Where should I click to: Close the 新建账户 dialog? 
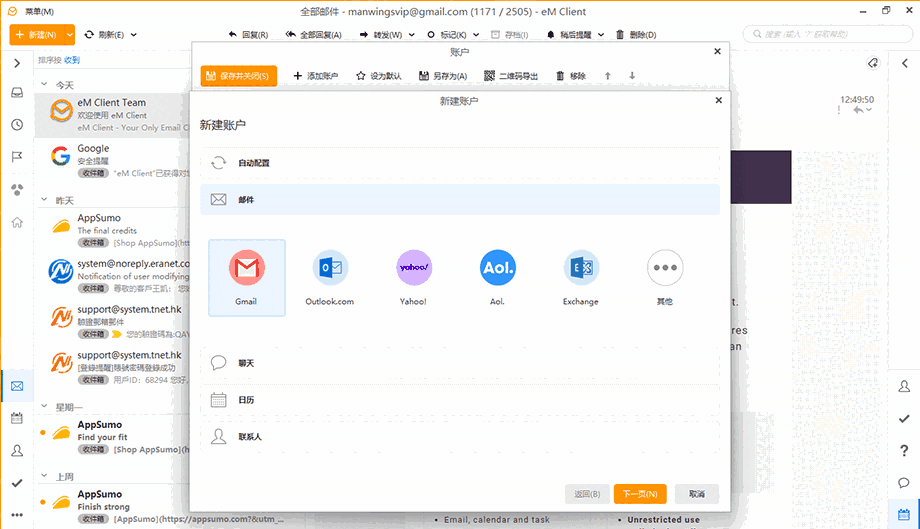coord(718,100)
